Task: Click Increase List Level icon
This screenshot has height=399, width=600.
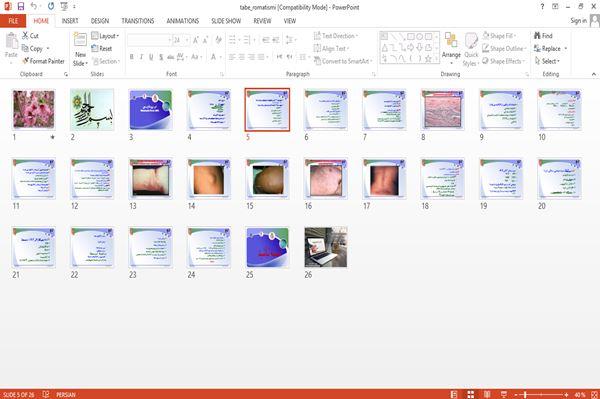Action: tap(276, 40)
